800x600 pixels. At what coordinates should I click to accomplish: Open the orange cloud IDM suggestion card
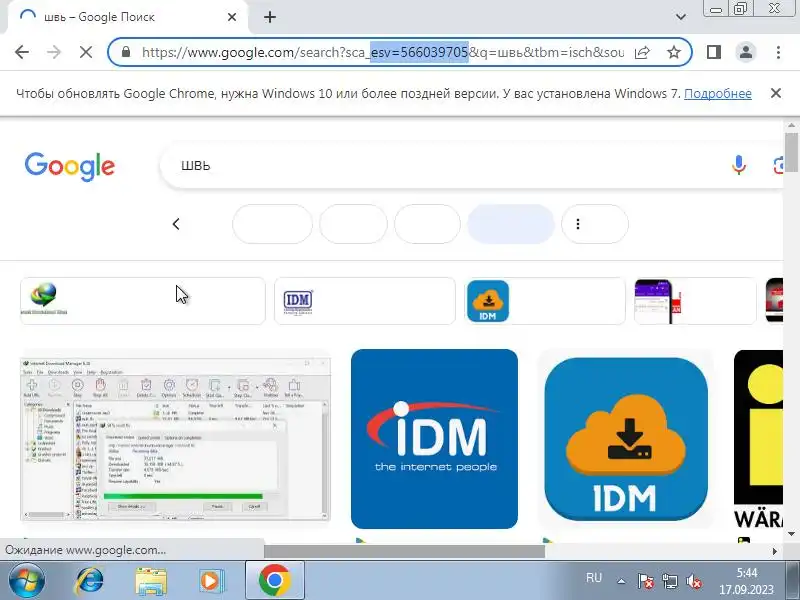tap(545, 301)
